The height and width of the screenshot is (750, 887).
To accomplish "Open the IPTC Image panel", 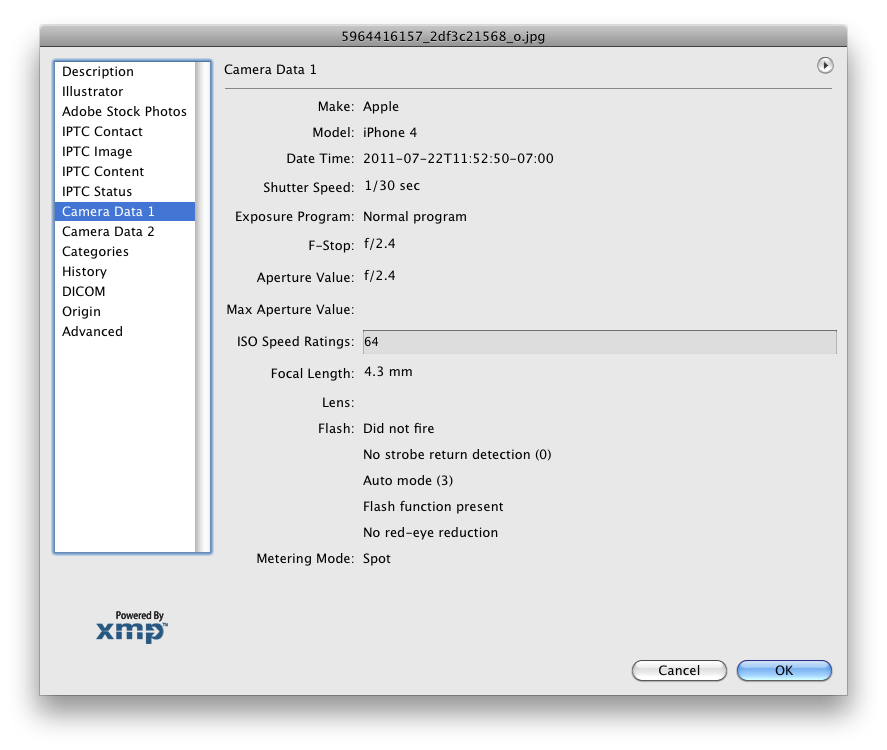I will click(125, 152).
